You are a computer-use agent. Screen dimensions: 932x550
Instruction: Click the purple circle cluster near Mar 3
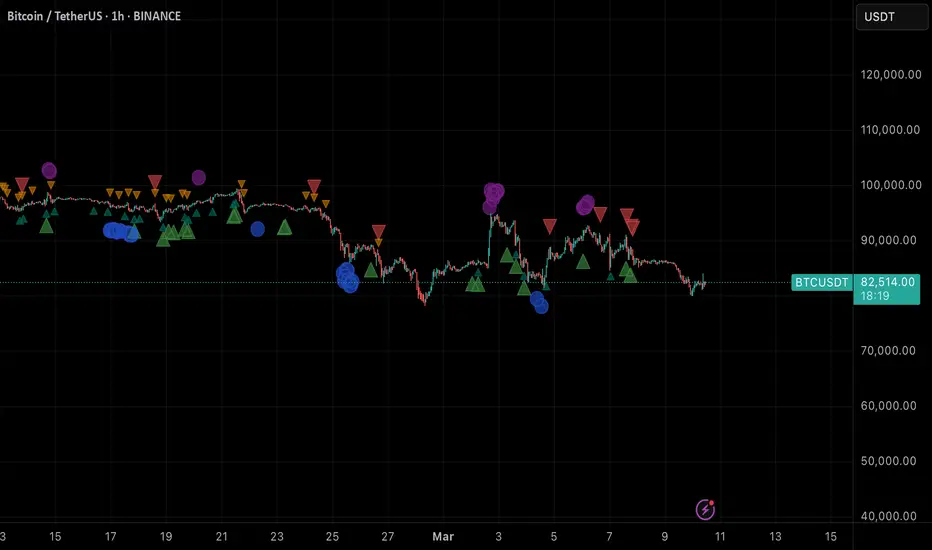(x=493, y=198)
